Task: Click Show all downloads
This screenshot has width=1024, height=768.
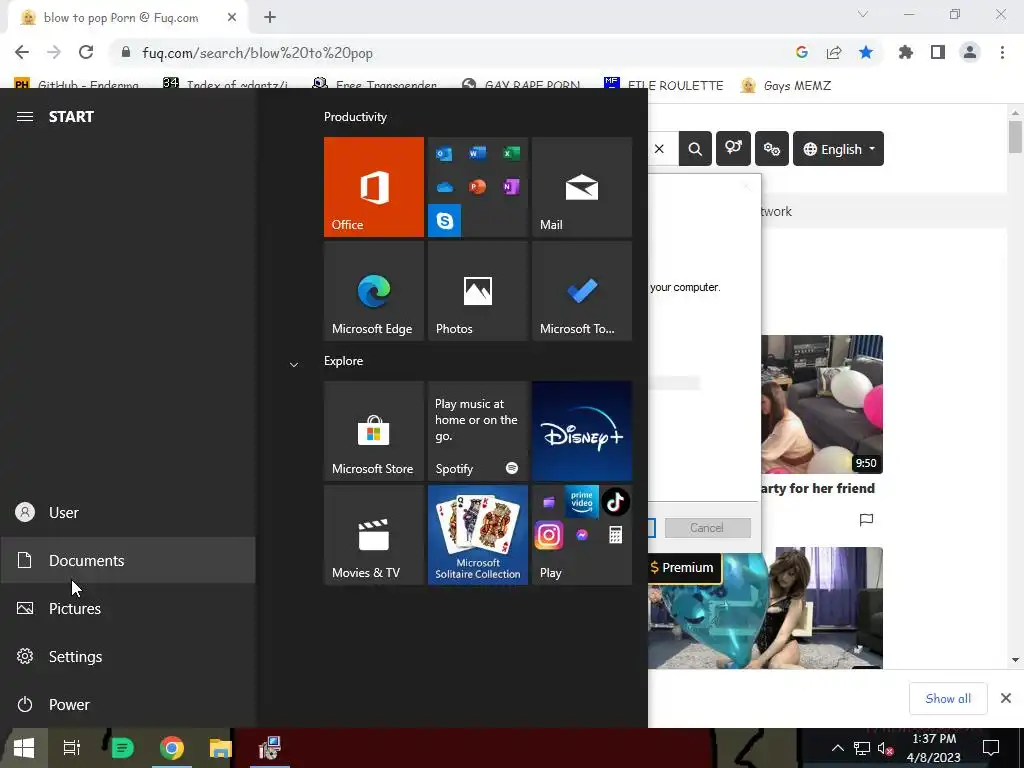Action: pos(948,699)
